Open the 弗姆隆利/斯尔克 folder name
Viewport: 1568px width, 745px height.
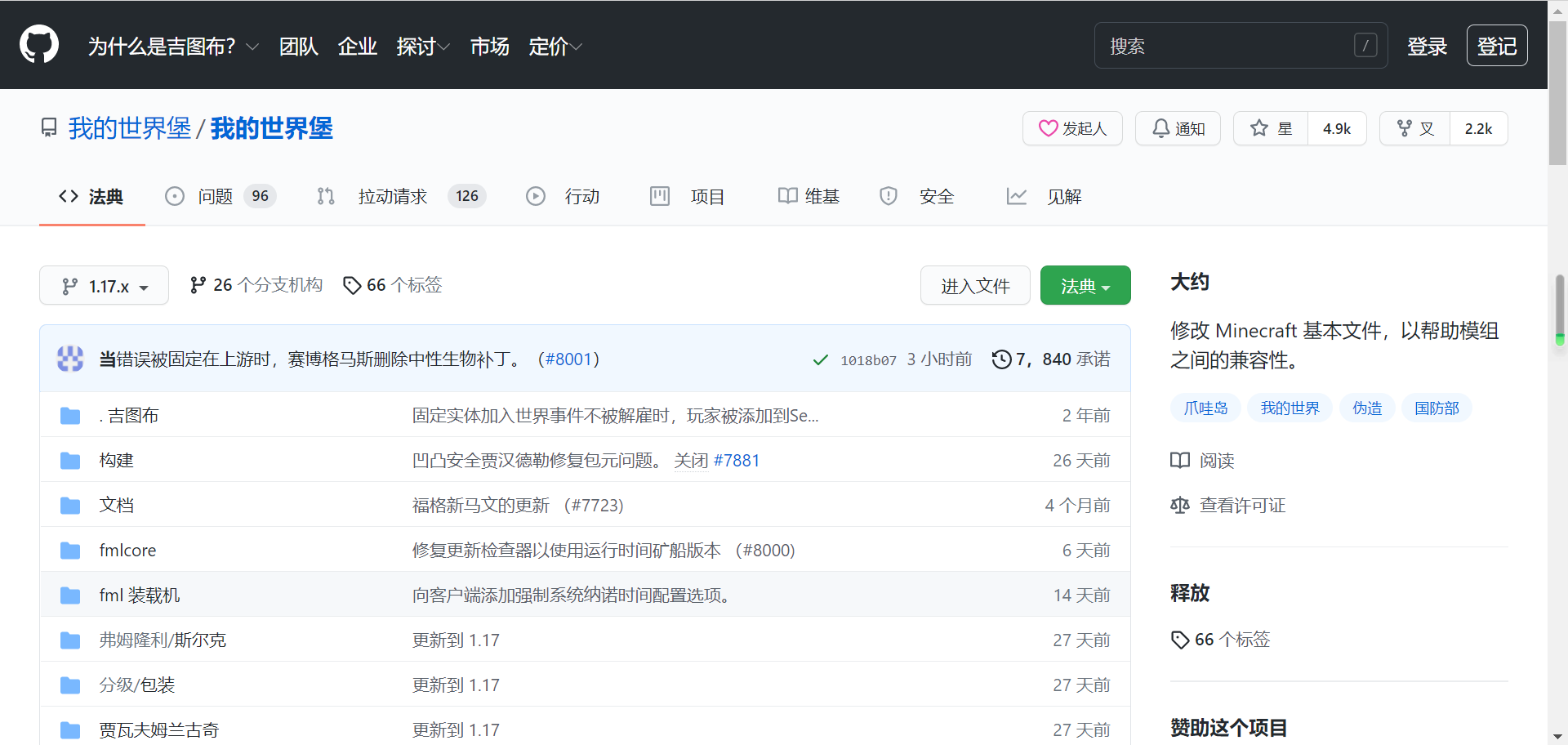click(x=163, y=640)
